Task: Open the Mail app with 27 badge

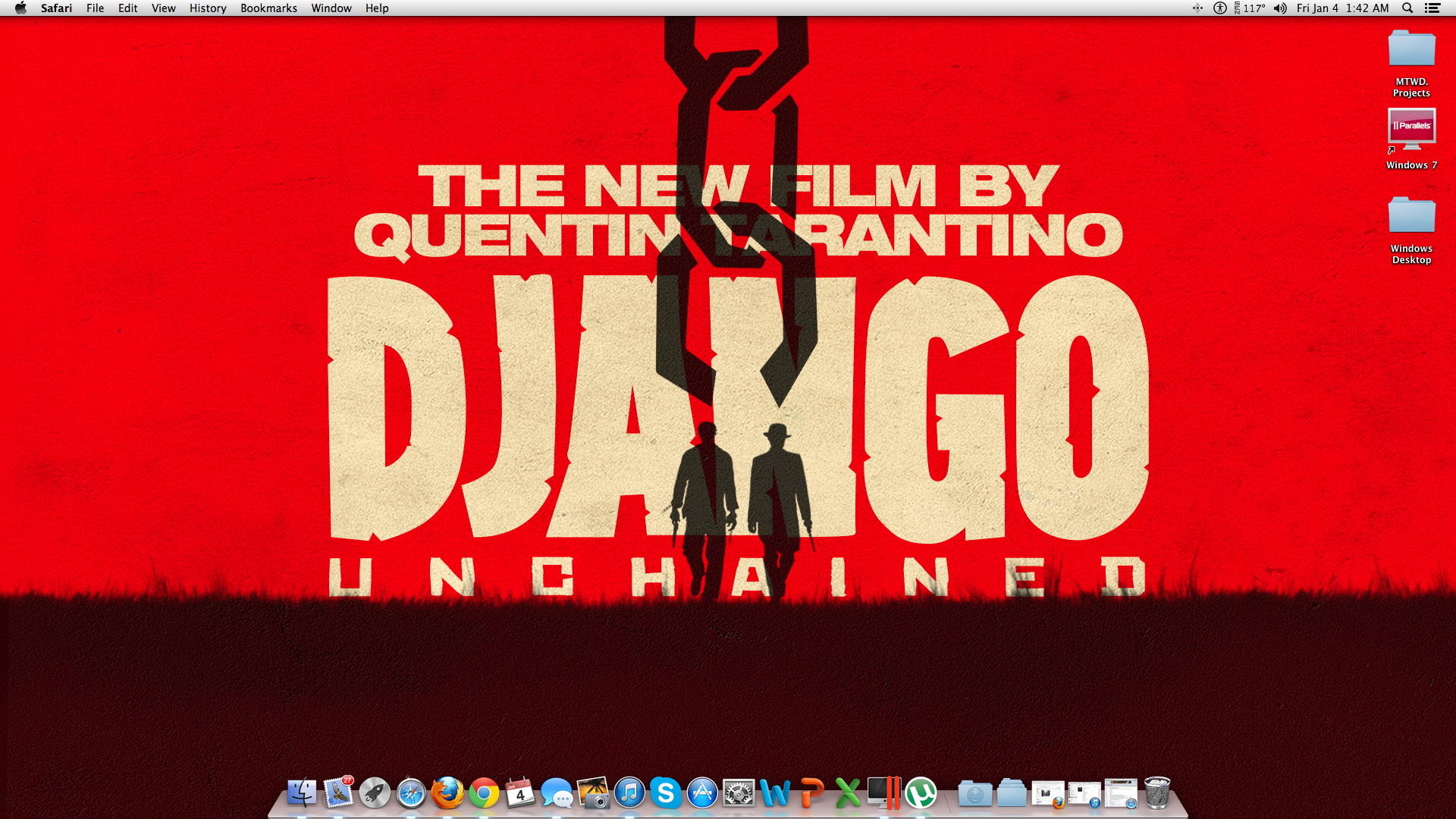Action: (338, 792)
